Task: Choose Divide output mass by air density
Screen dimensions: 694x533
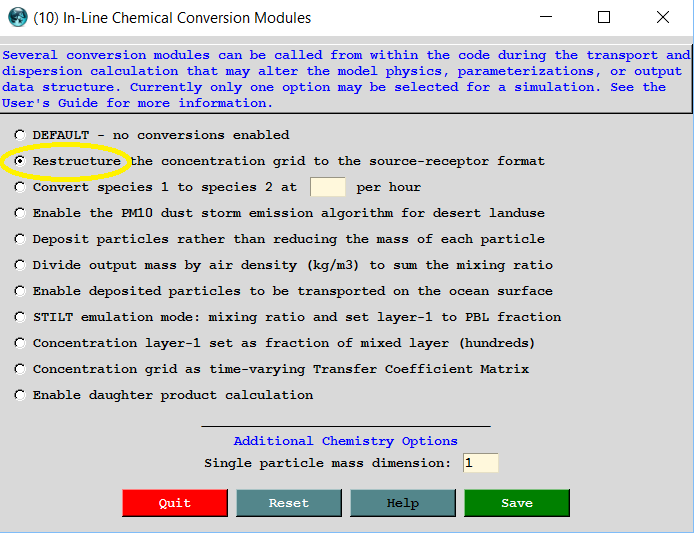Action: [x=20, y=265]
